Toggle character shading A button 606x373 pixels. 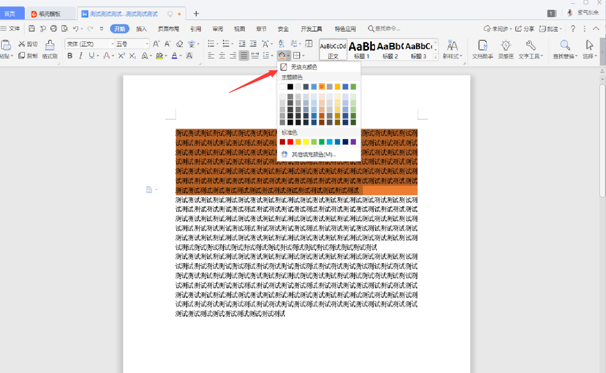point(189,56)
